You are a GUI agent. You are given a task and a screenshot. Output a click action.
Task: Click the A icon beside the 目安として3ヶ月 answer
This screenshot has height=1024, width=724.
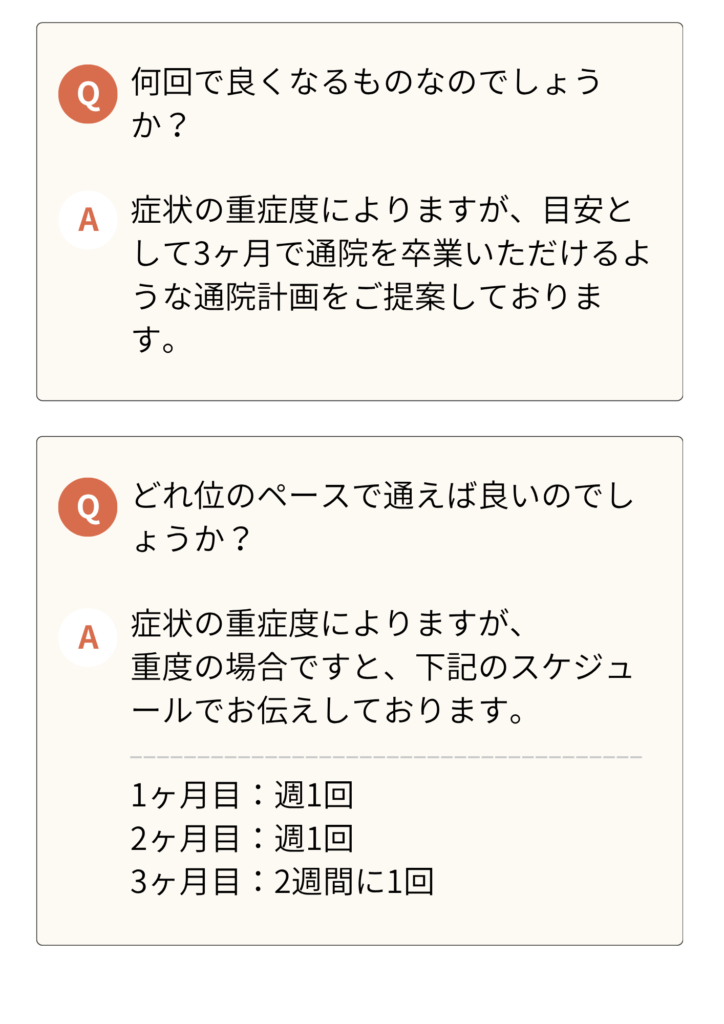pos(88,219)
